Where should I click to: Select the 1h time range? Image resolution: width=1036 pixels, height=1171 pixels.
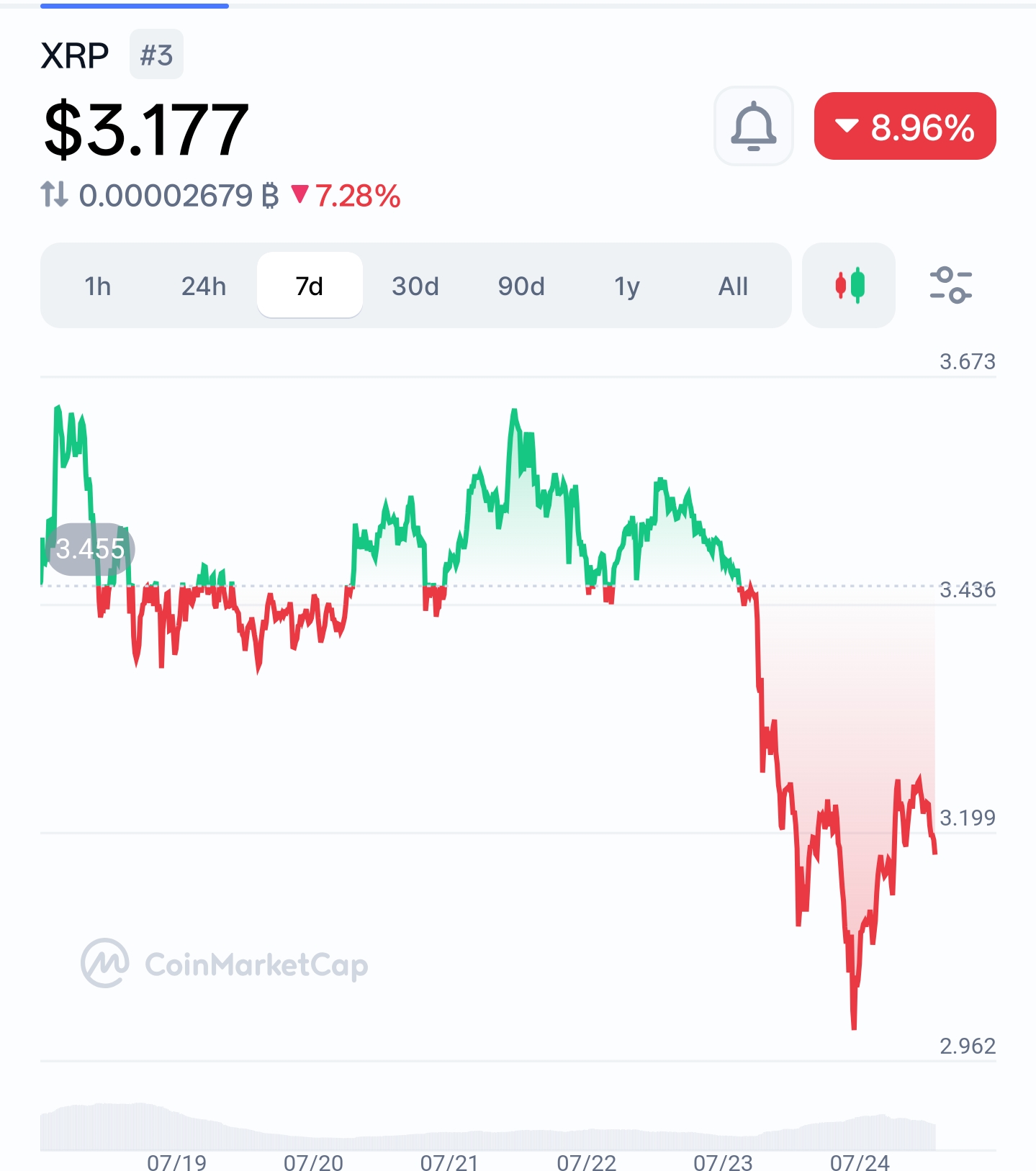pyautogui.click(x=98, y=286)
